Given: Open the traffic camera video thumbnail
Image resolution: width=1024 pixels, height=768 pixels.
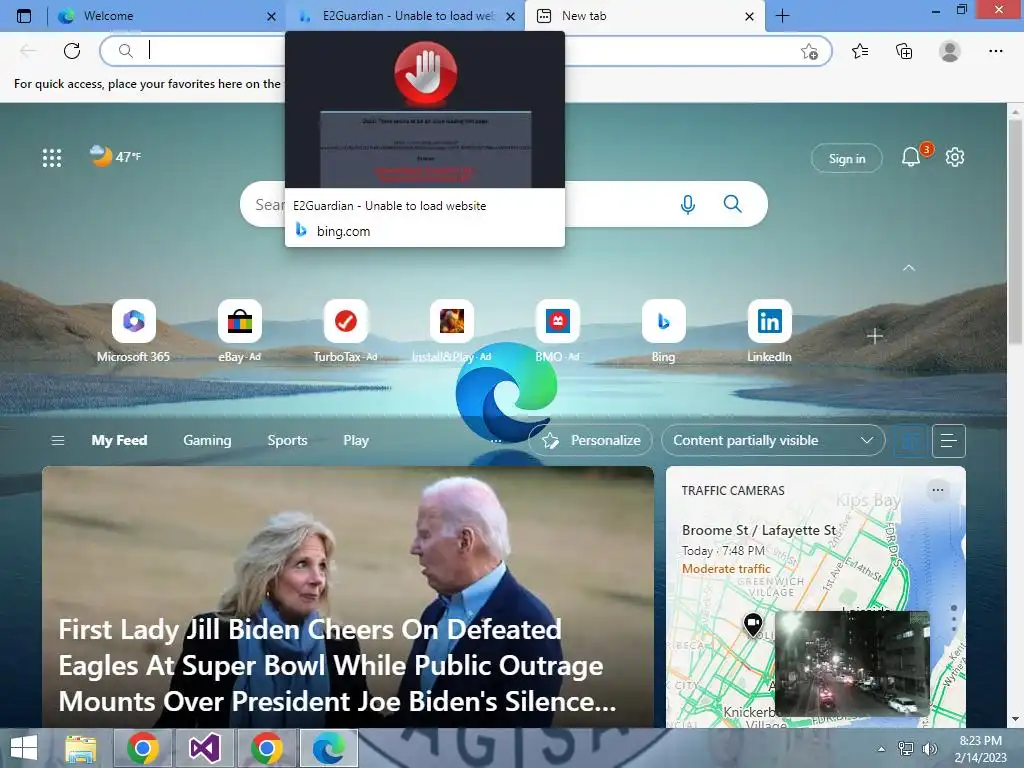Looking at the screenshot, I should point(852,663).
